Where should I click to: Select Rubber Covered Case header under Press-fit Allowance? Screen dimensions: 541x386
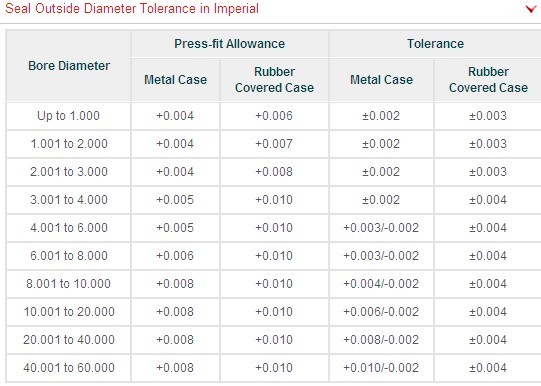pos(274,80)
